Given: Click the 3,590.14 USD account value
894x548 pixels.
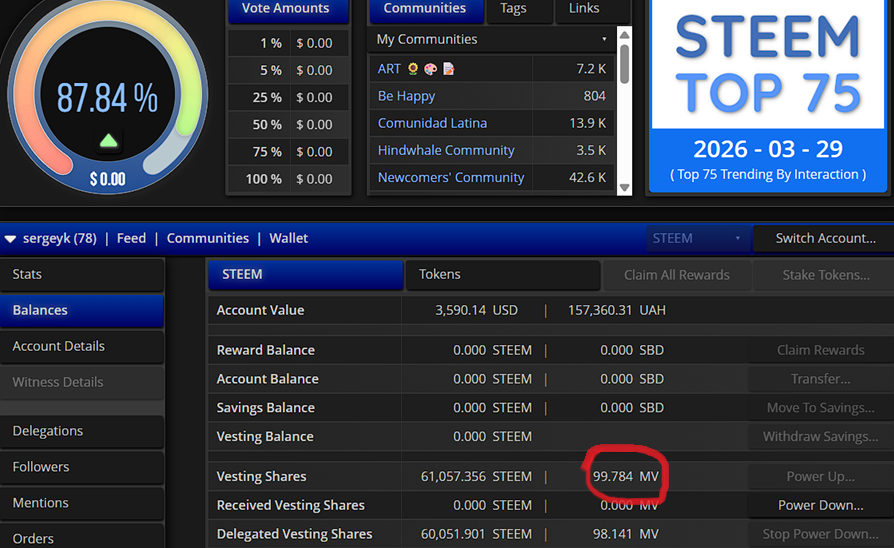Looking at the screenshot, I should click(477, 310).
